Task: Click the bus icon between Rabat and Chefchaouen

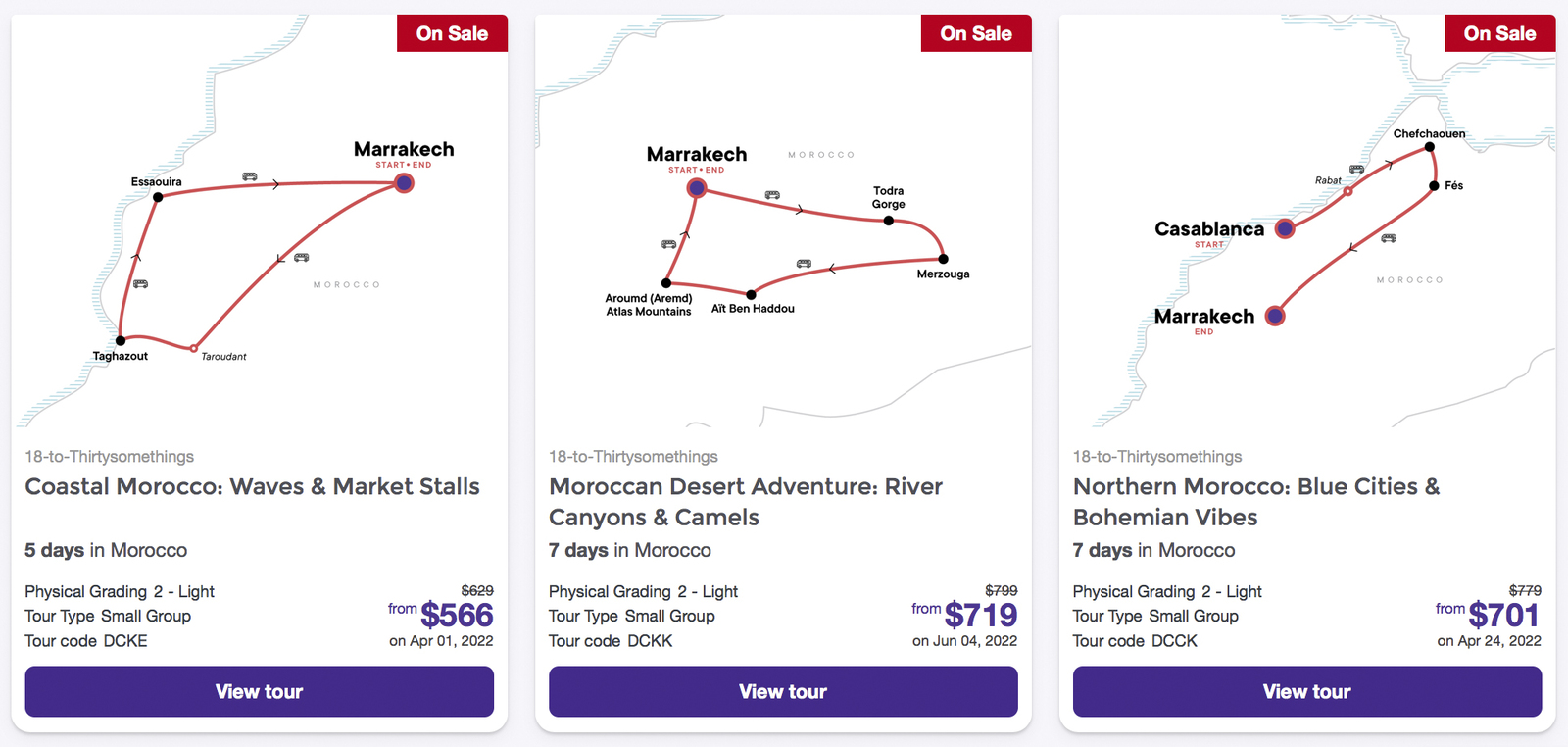Action: pos(1355,169)
